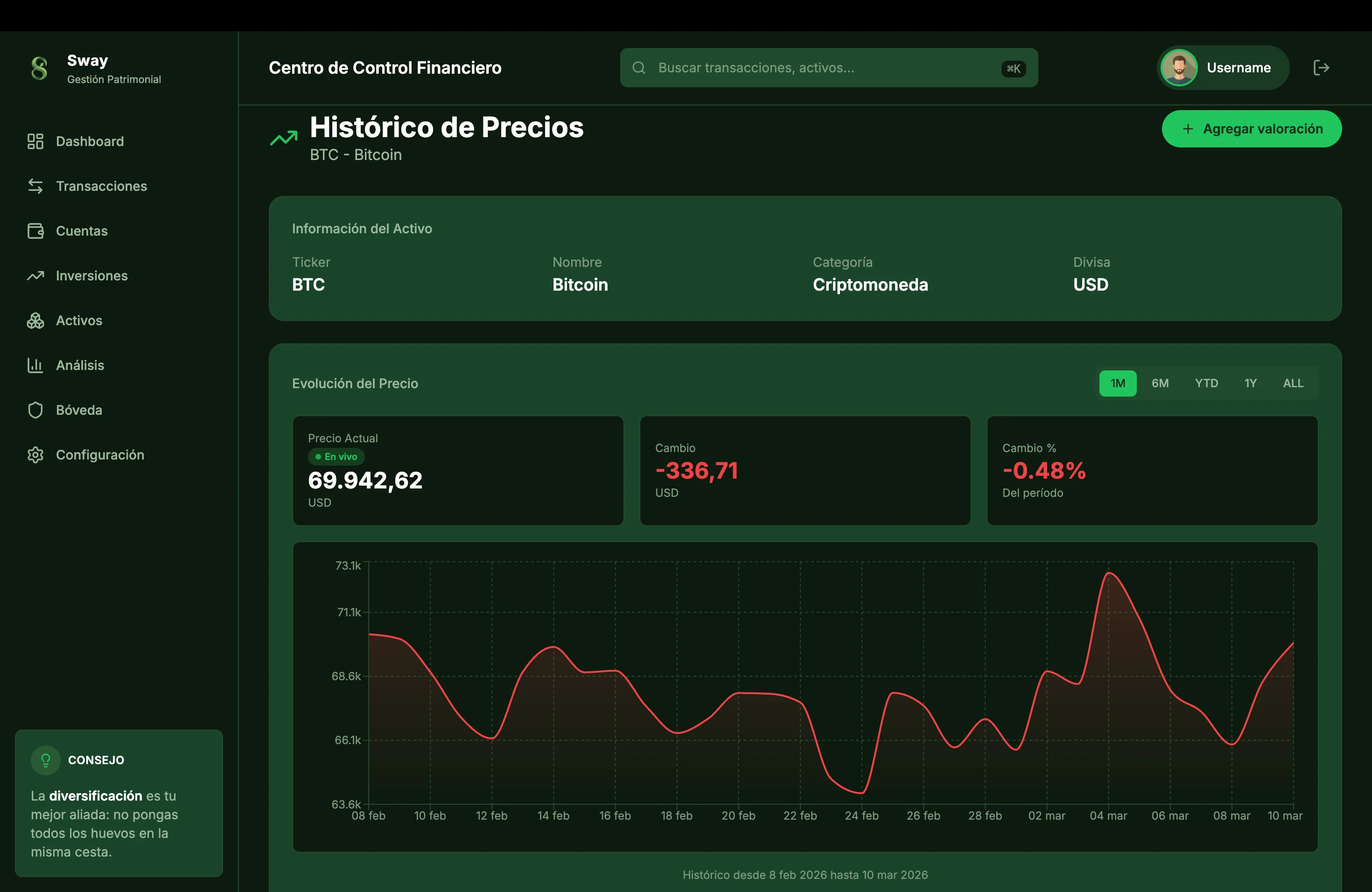Click the Configuración gear icon
The width and height of the screenshot is (1372, 892).
pyautogui.click(x=35, y=455)
